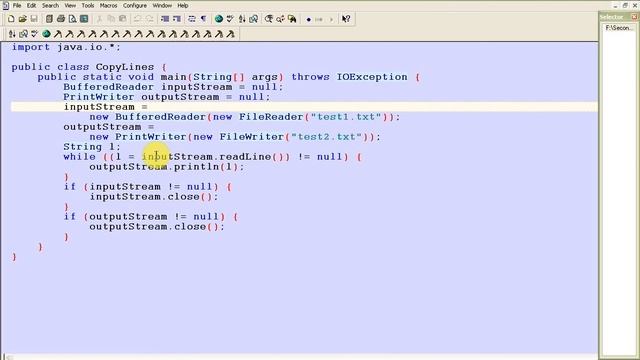
Task: Click the class name CopyLines
Action: (x=125, y=67)
